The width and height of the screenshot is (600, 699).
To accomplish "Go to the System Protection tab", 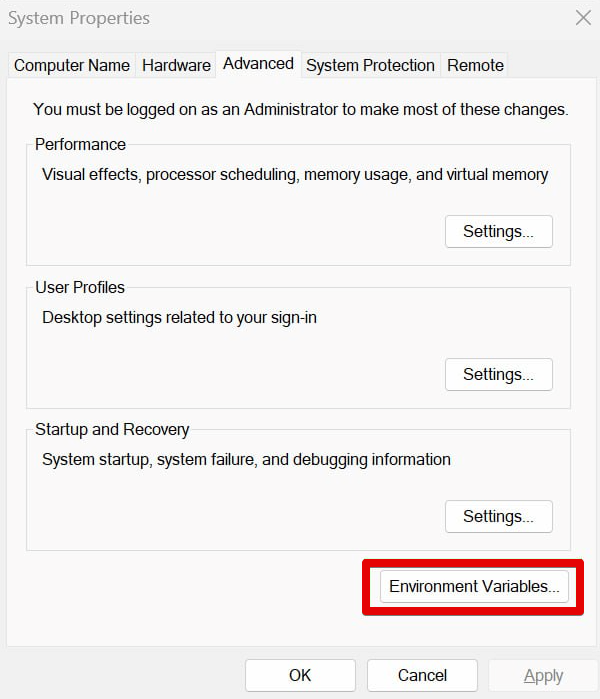I will pyautogui.click(x=370, y=65).
